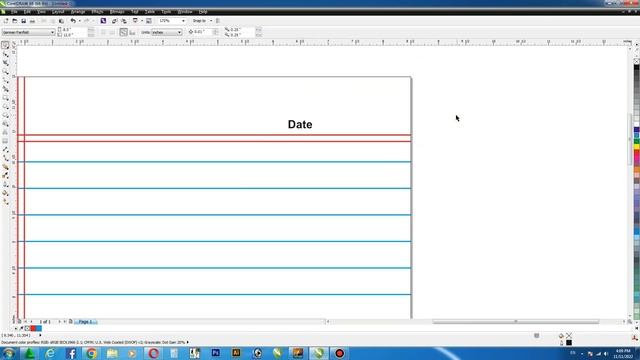Select the Basic Shapes tool
The image size is (640, 360).
[x=5, y=123]
